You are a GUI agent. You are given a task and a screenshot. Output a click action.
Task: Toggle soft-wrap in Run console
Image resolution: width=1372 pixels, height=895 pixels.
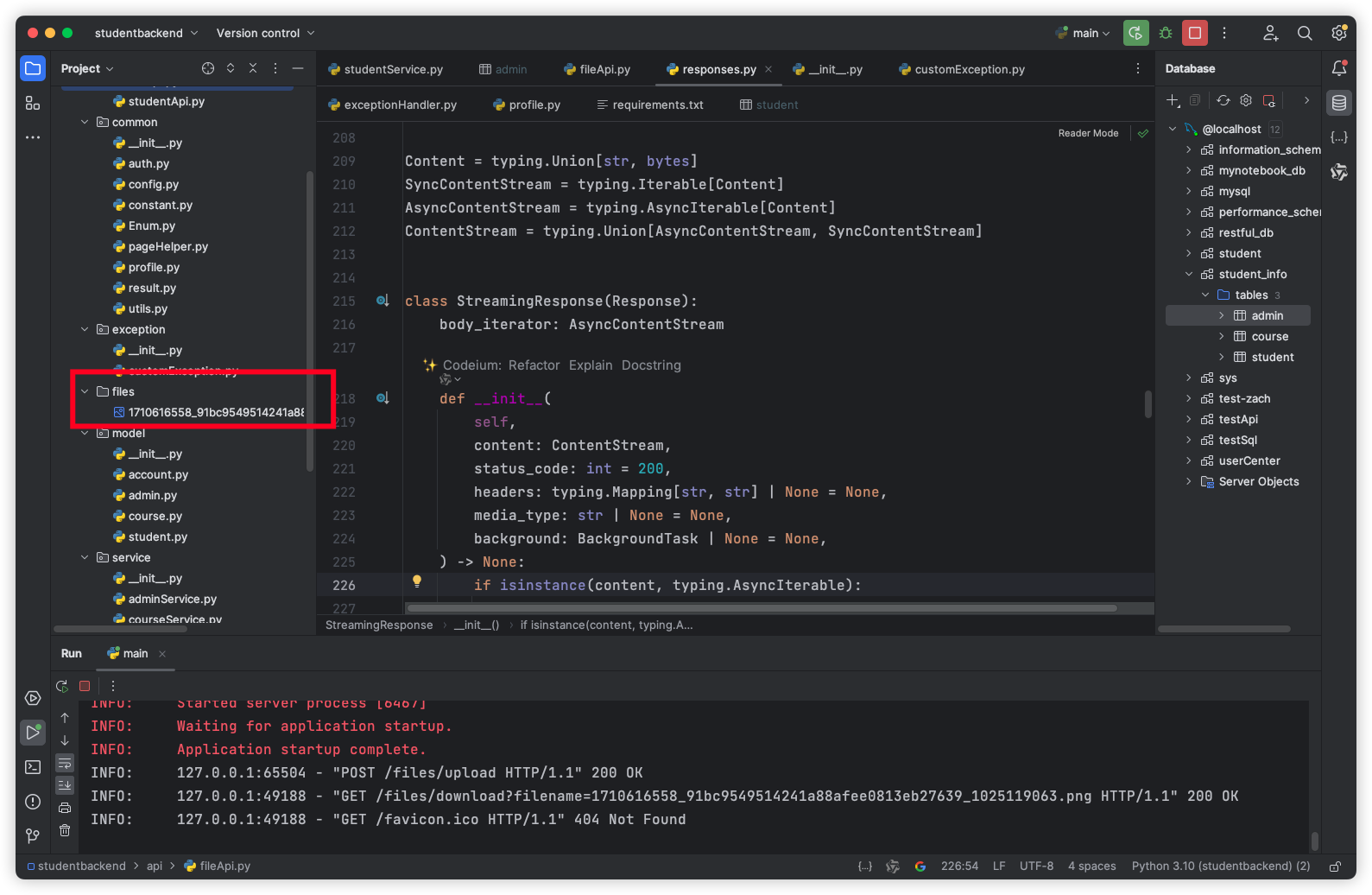[65, 763]
